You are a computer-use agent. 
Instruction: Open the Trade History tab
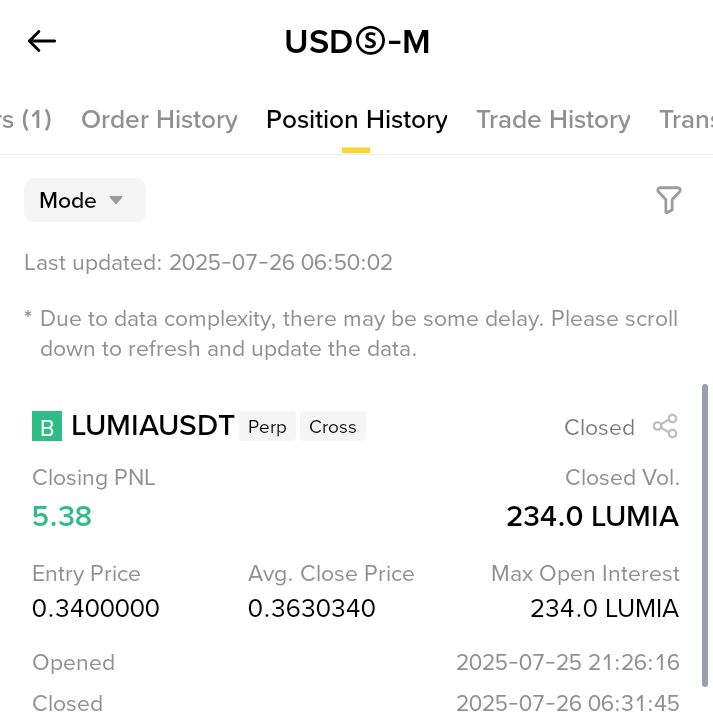tap(553, 120)
